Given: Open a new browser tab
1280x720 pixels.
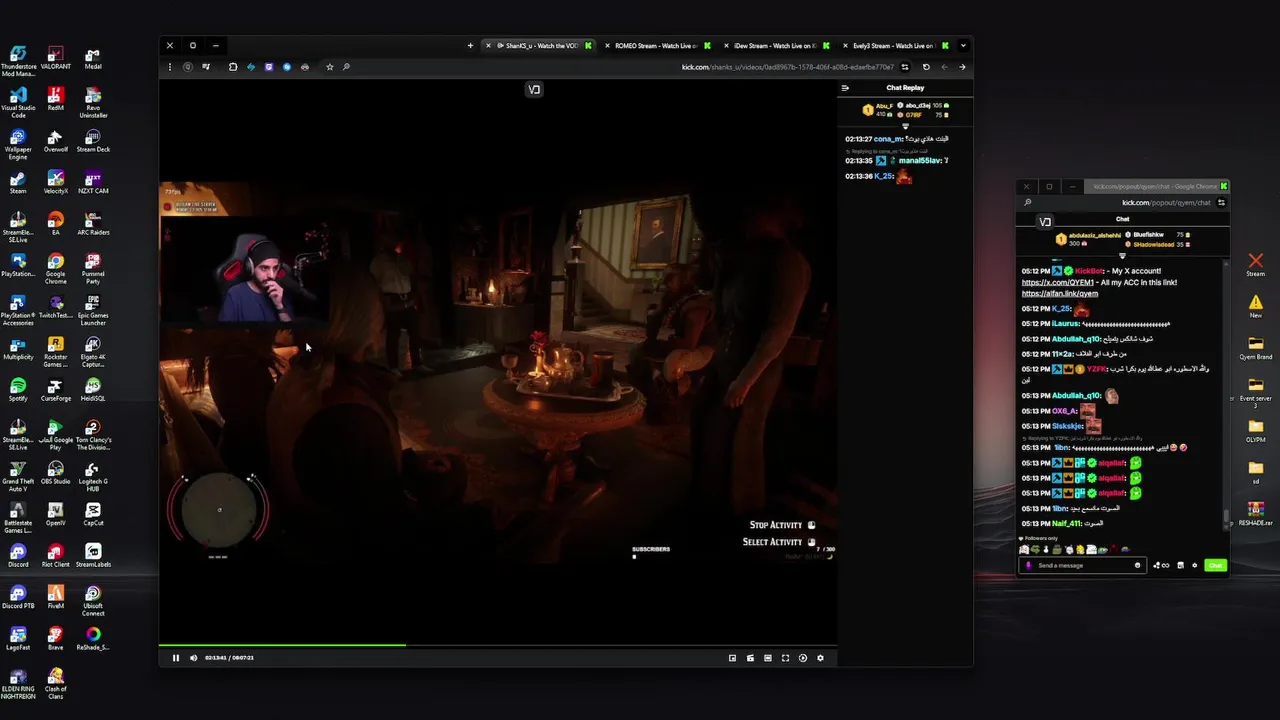Looking at the screenshot, I should pos(470,46).
